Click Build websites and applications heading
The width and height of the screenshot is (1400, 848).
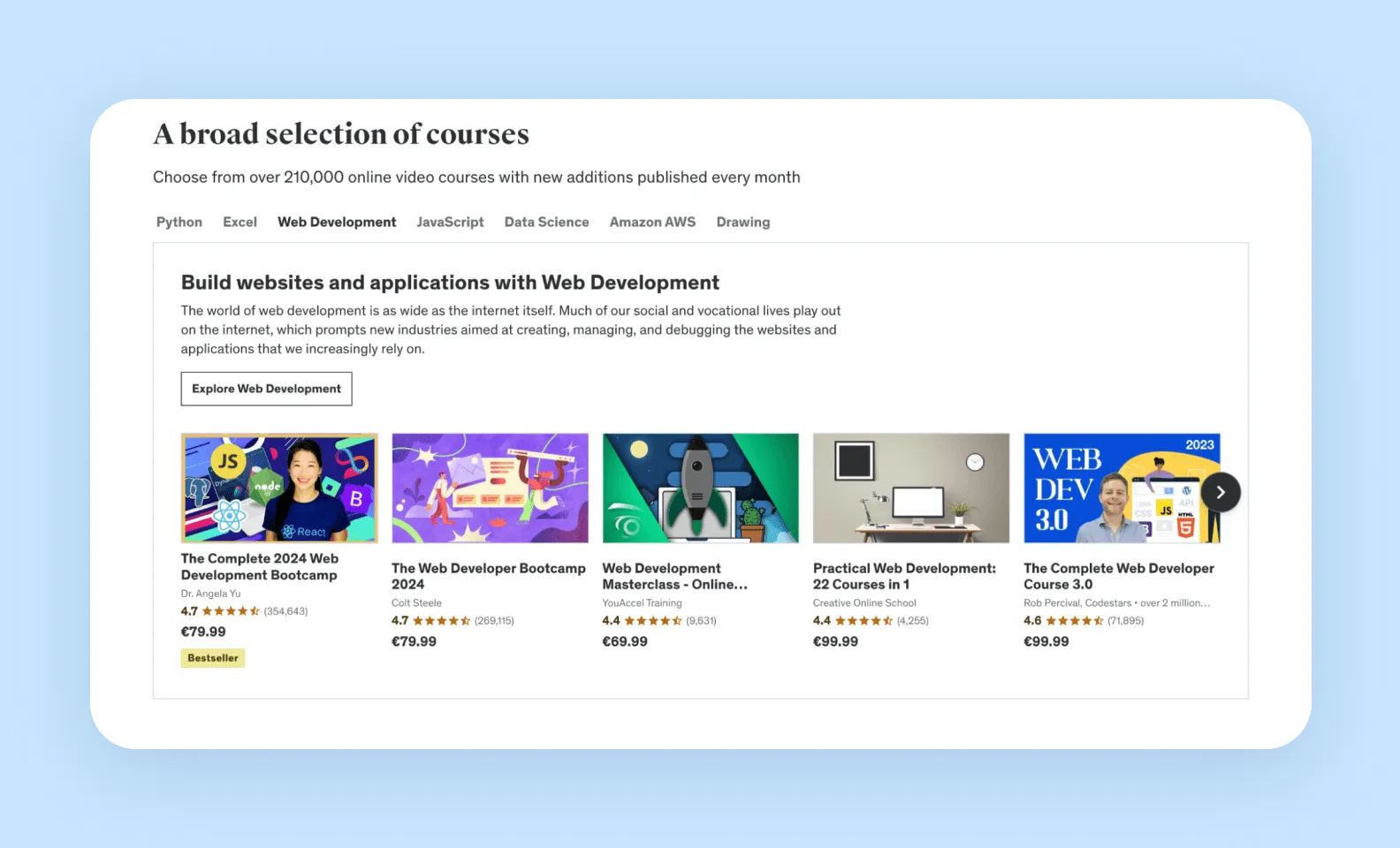[450, 283]
